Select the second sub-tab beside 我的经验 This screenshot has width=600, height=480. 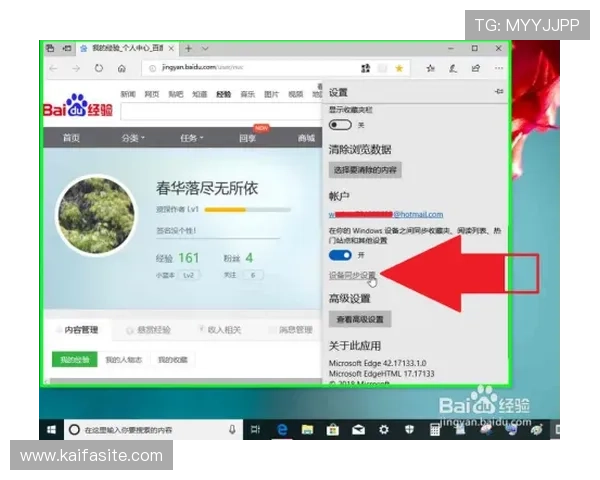point(124,359)
